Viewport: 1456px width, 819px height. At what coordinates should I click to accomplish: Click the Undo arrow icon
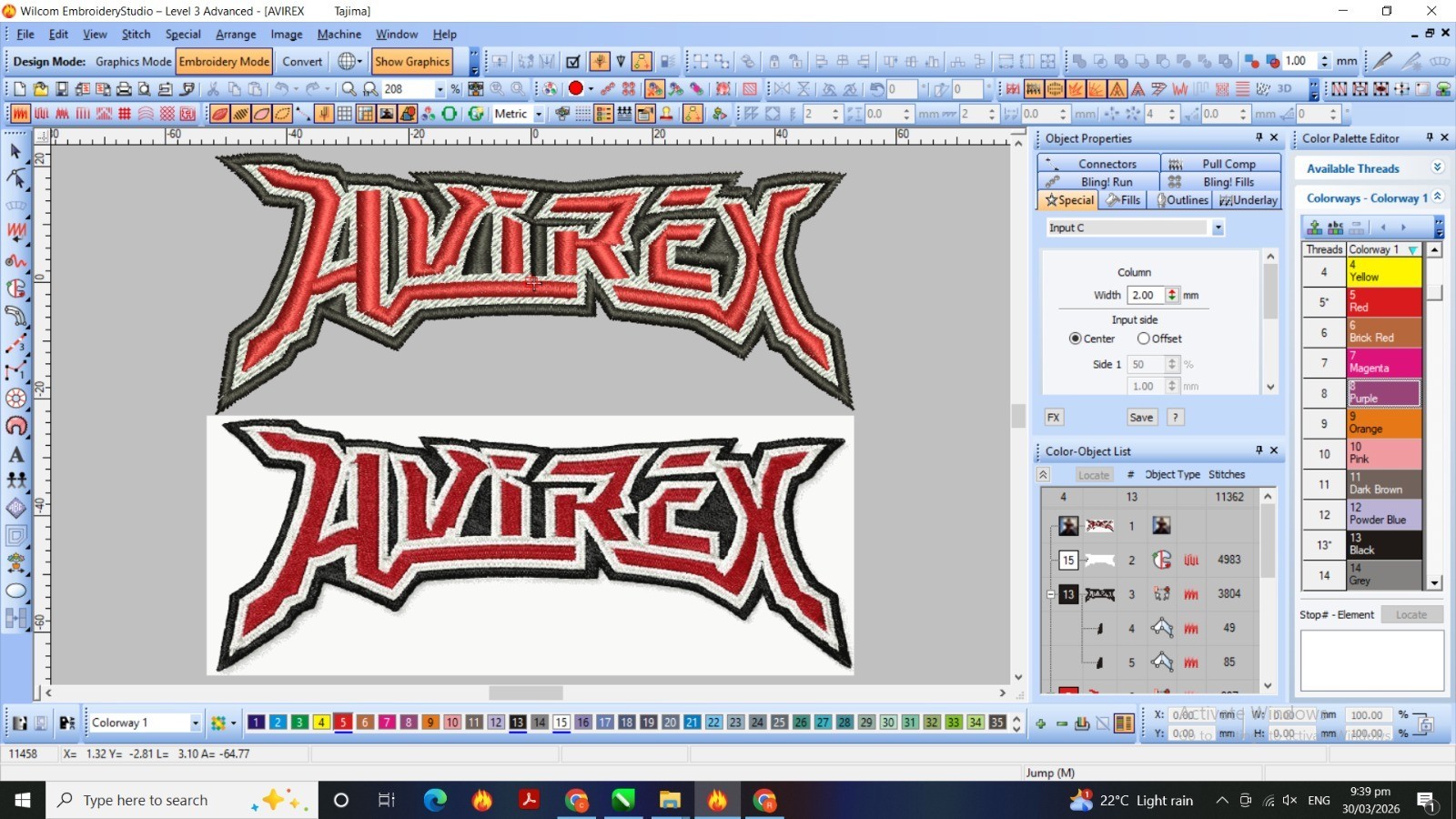[x=282, y=88]
